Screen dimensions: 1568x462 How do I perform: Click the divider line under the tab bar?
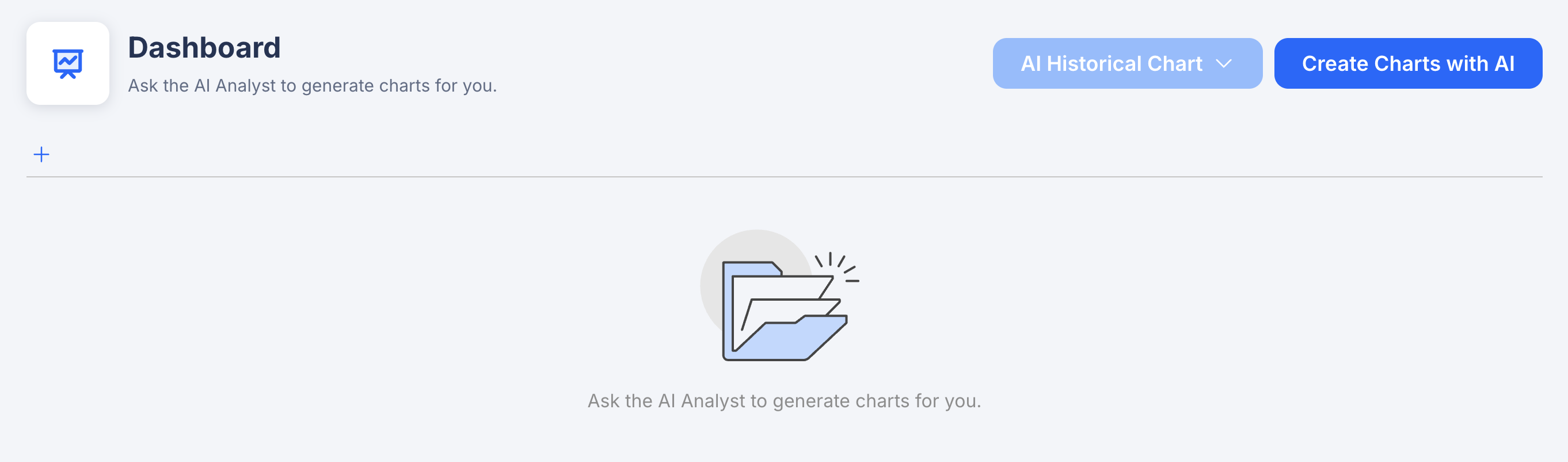784,177
